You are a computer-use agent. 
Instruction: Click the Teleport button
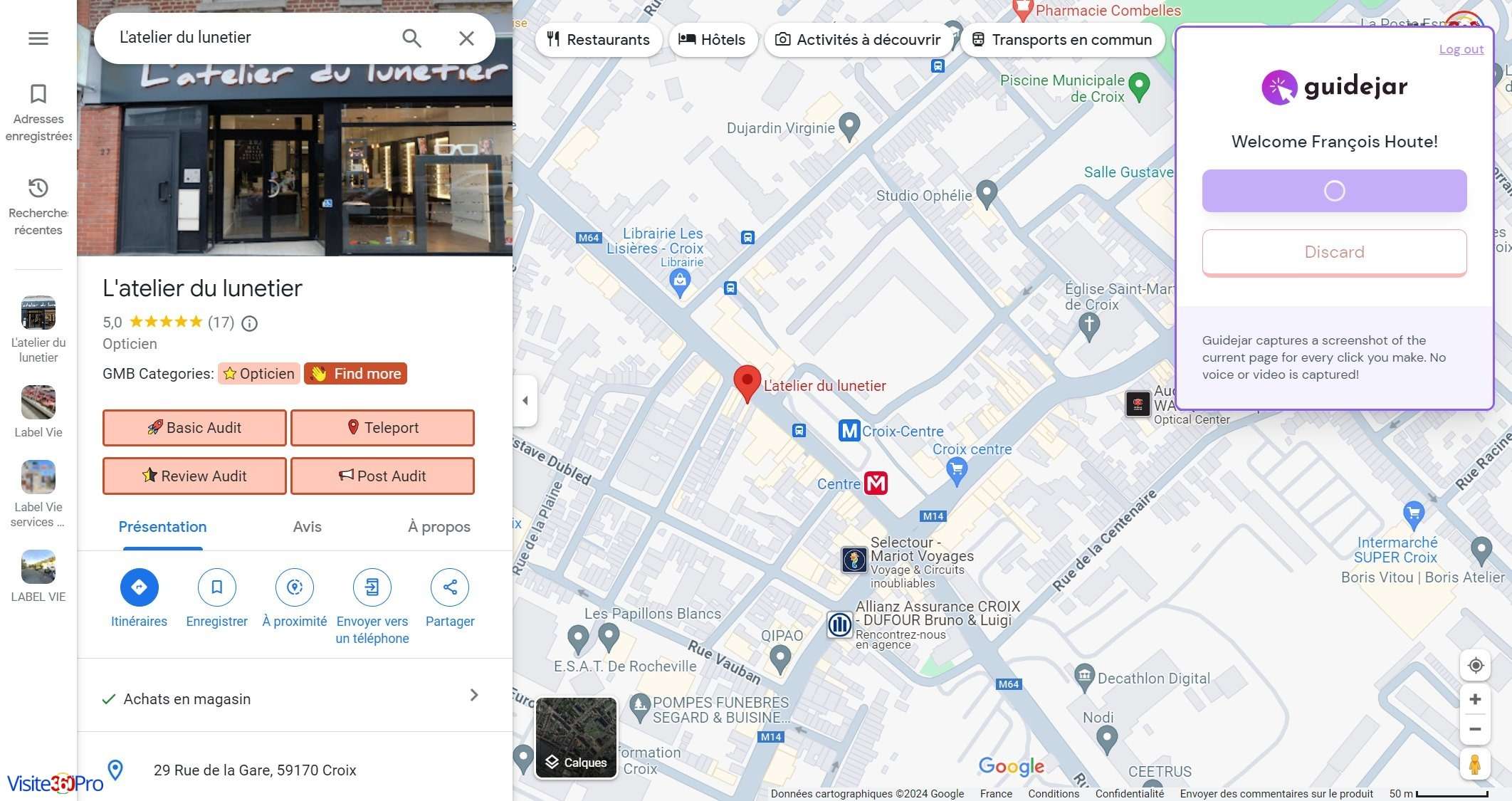pyautogui.click(x=382, y=428)
